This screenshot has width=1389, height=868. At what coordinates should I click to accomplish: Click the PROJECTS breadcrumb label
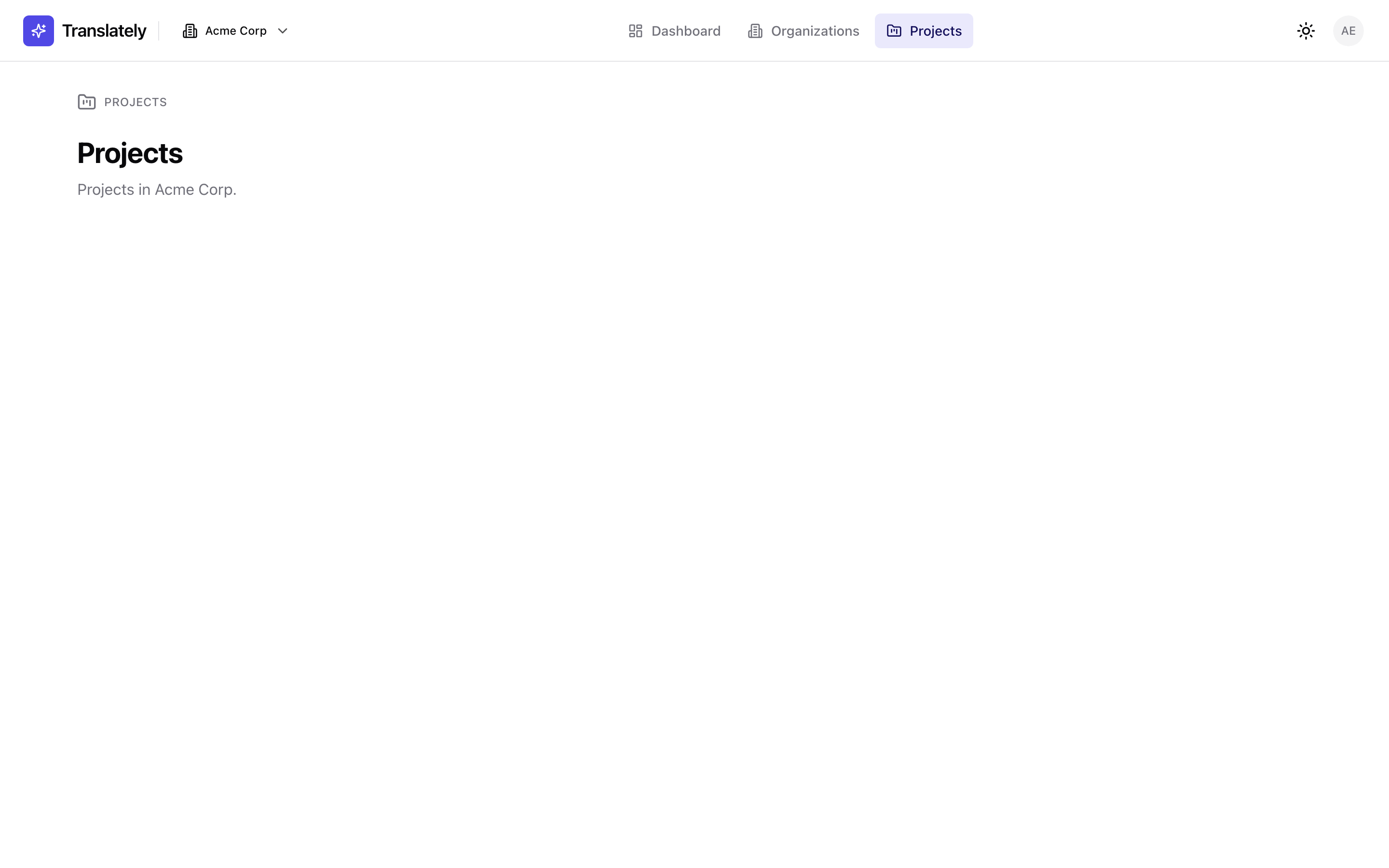[x=135, y=102]
